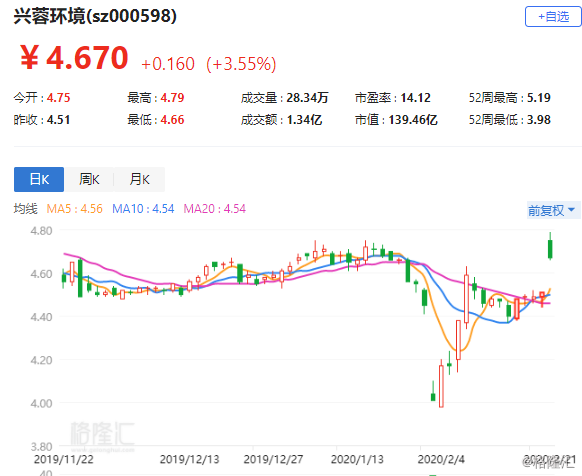Open the 前复权 adjustment dropdown
Image resolution: width=582 pixels, height=476 pixels.
point(552,211)
